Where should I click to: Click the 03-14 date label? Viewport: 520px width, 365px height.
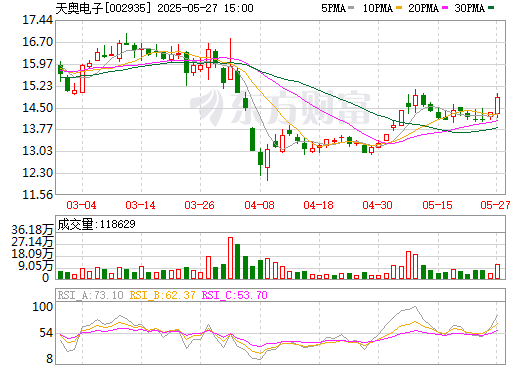pos(140,205)
